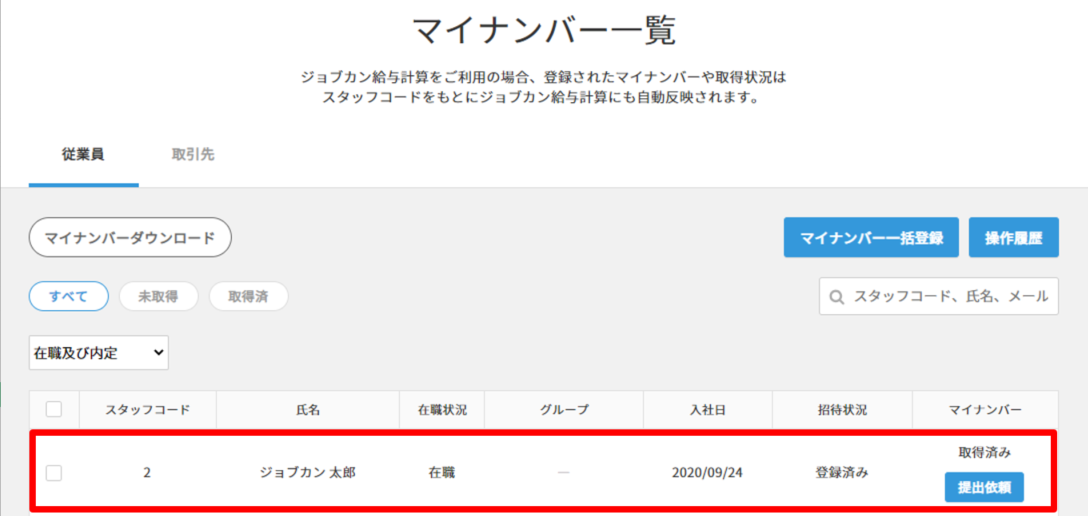
Task: Check the checkbox for ジョブカン 太郎 row
Action: [54, 473]
